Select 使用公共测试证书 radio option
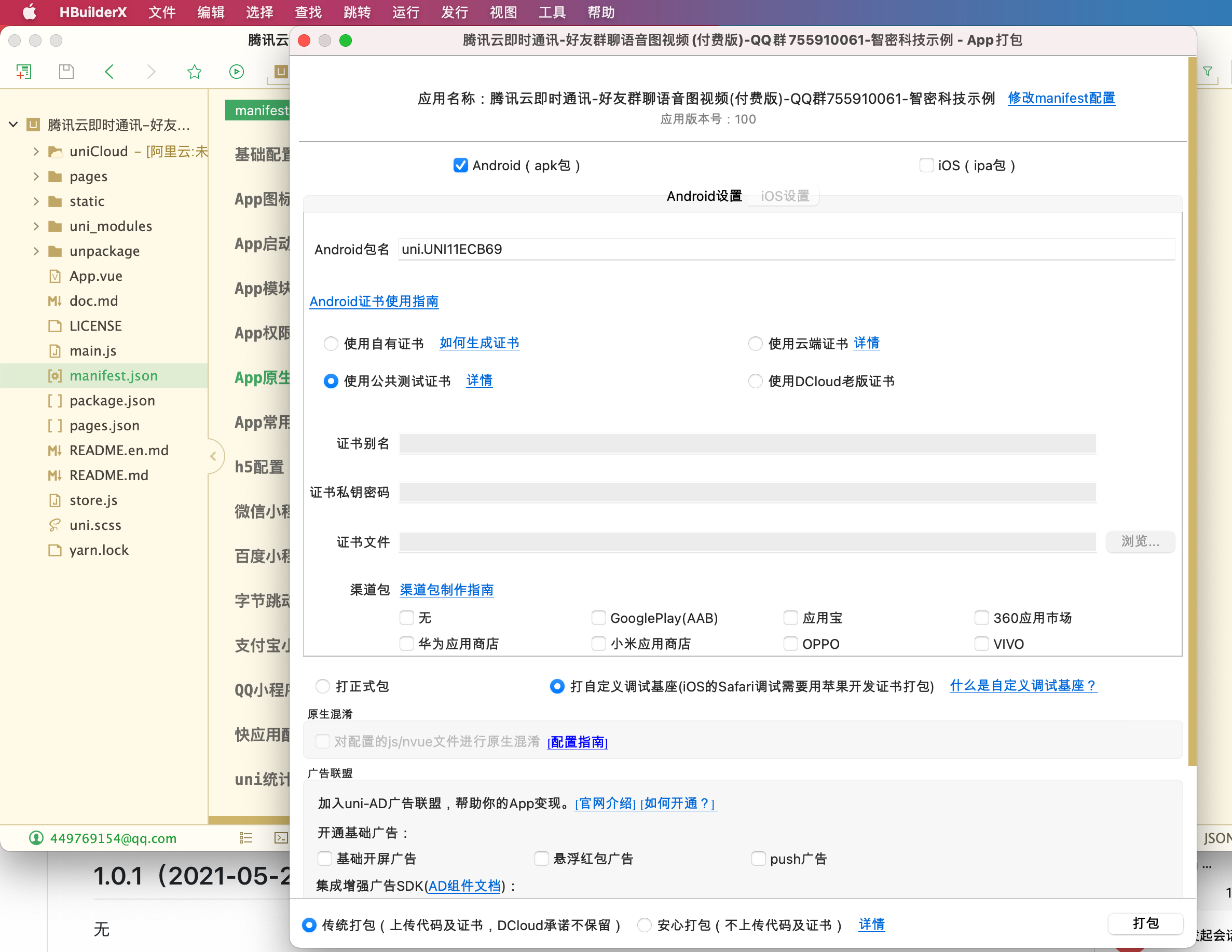This screenshot has width=1232, height=952. pyautogui.click(x=331, y=382)
